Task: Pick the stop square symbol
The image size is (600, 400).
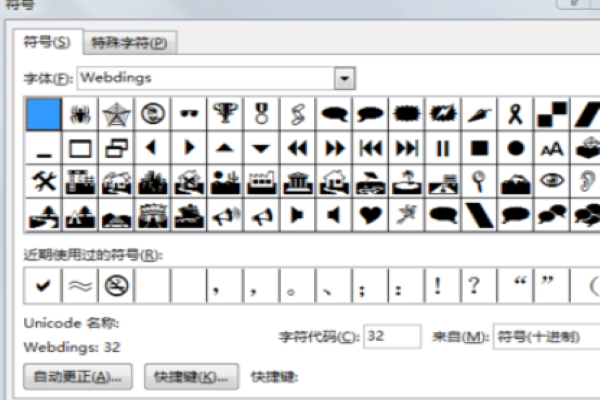Action: coord(479,149)
